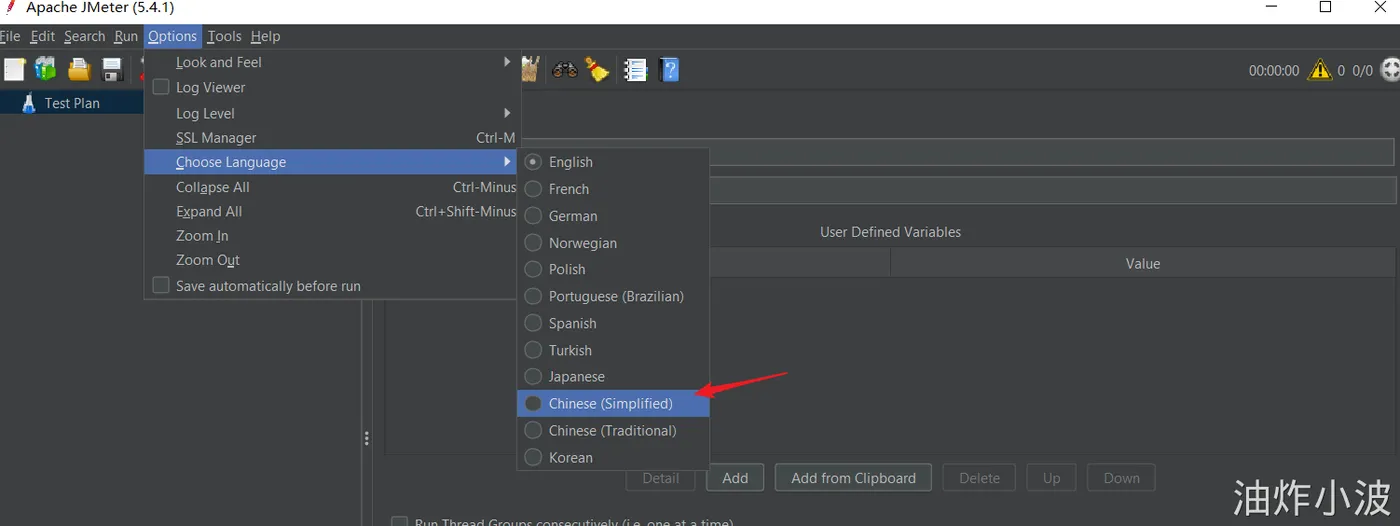Click the Detail button
The image size is (1400, 526).
(x=660, y=478)
